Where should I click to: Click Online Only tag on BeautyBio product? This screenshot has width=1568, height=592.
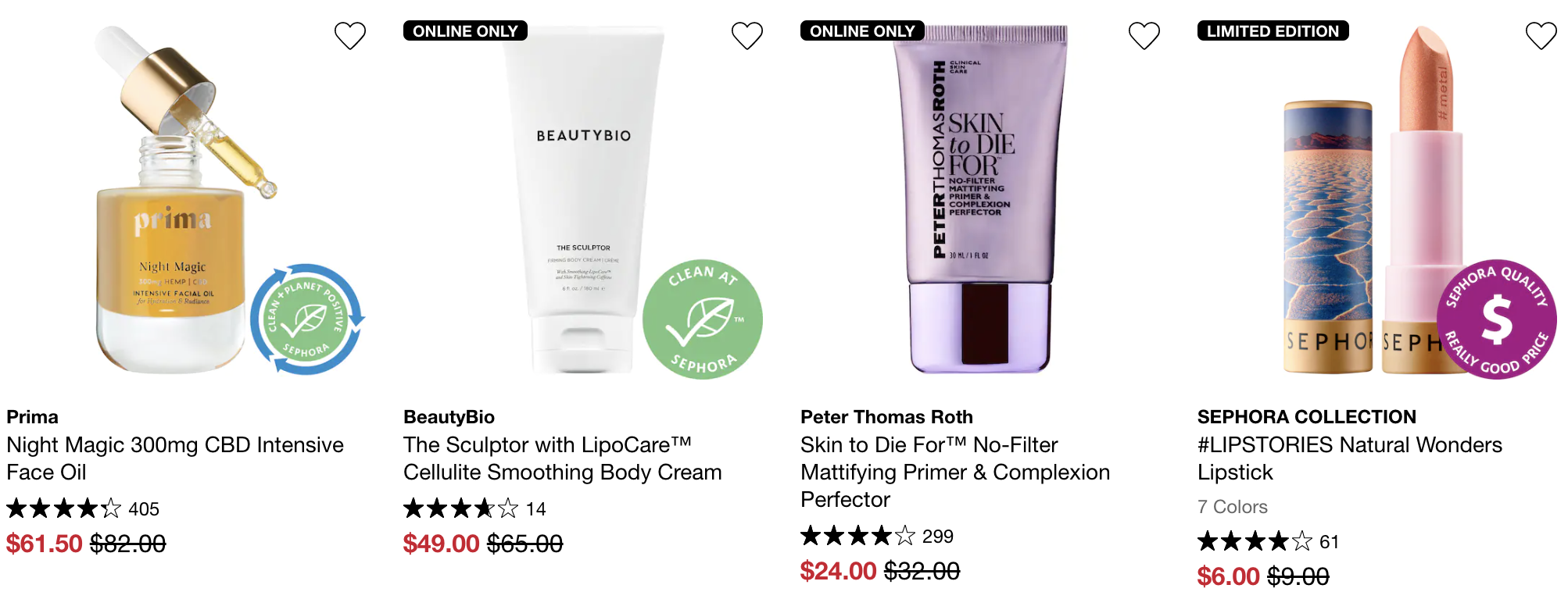click(465, 31)
